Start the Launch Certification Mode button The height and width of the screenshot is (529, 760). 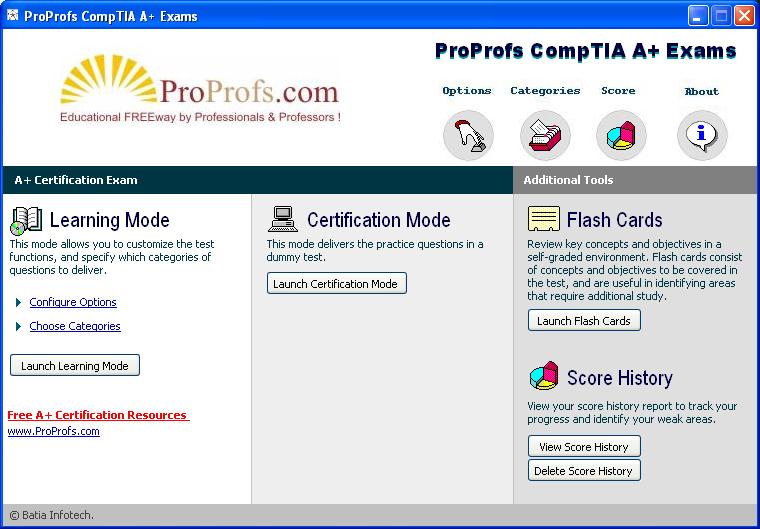(336, 284)
